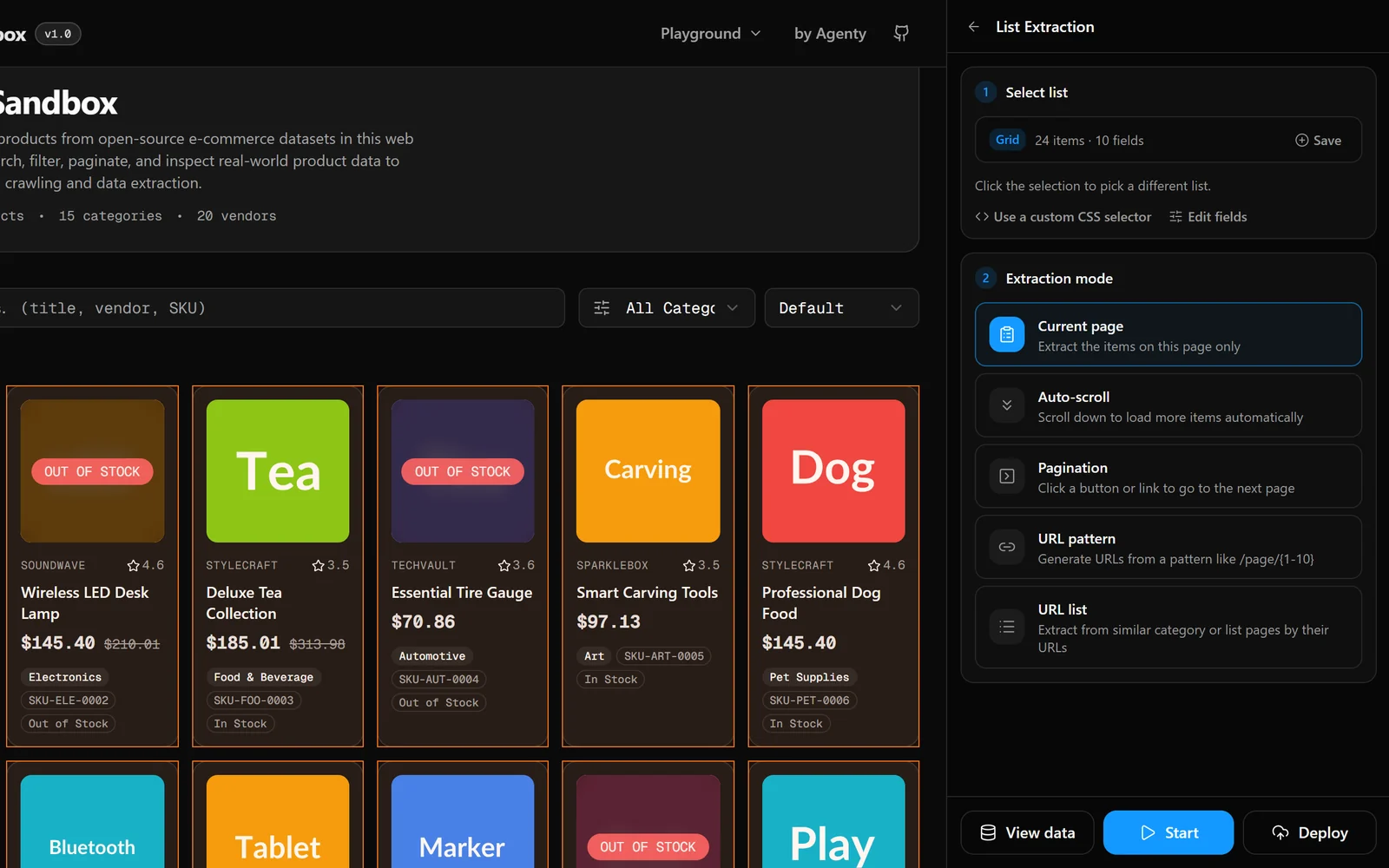The image size is (1389, 868).
Task: Open the by Agenty header link
Action: click(x=830, y=33)
